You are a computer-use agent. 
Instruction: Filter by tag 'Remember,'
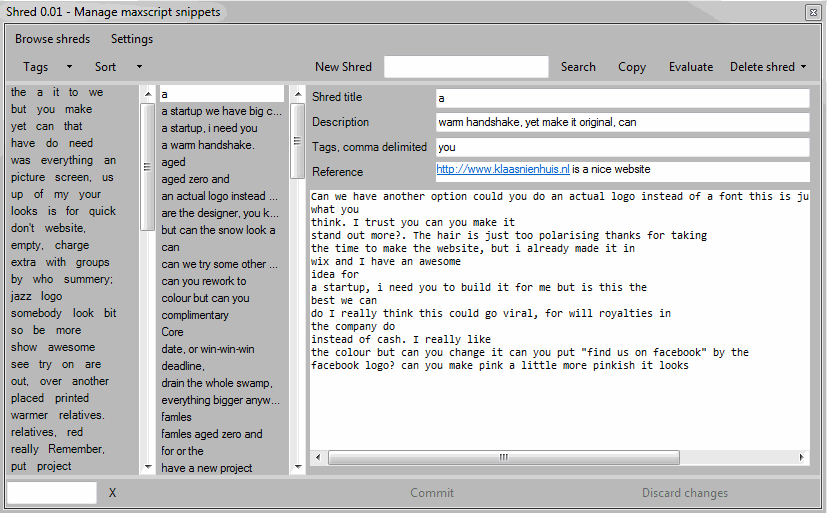click(76, 449)
